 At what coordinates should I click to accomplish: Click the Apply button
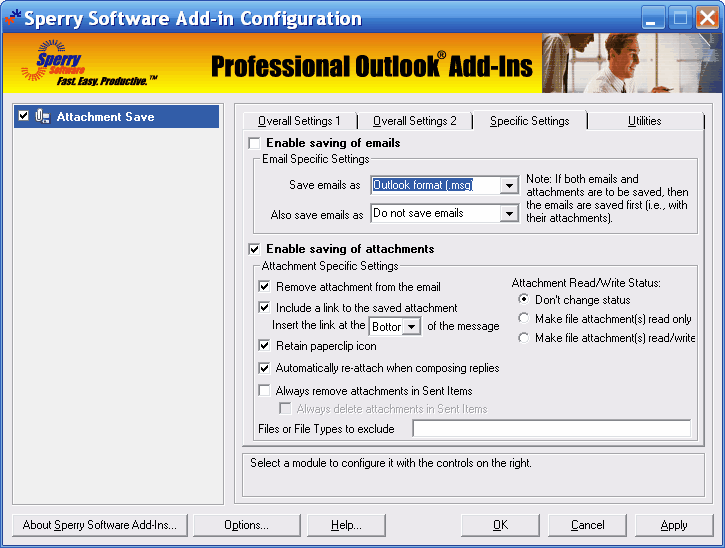click(x=674, y=525)
